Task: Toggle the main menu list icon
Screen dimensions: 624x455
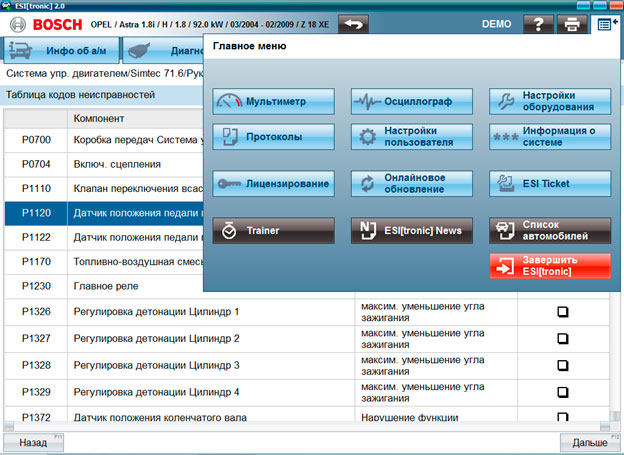Action: [x=605, y=23]
